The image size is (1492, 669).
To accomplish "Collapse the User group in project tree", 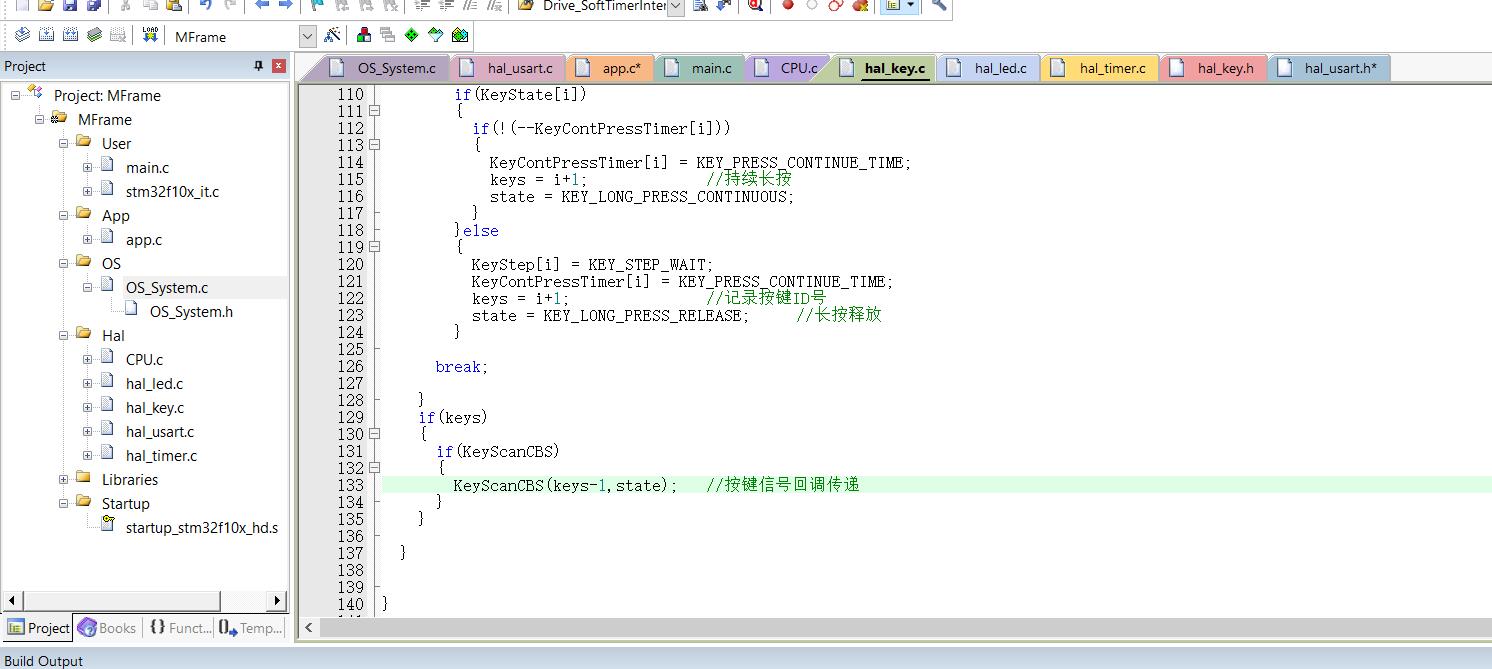I will pyautogui.click(x=63, y=143).
